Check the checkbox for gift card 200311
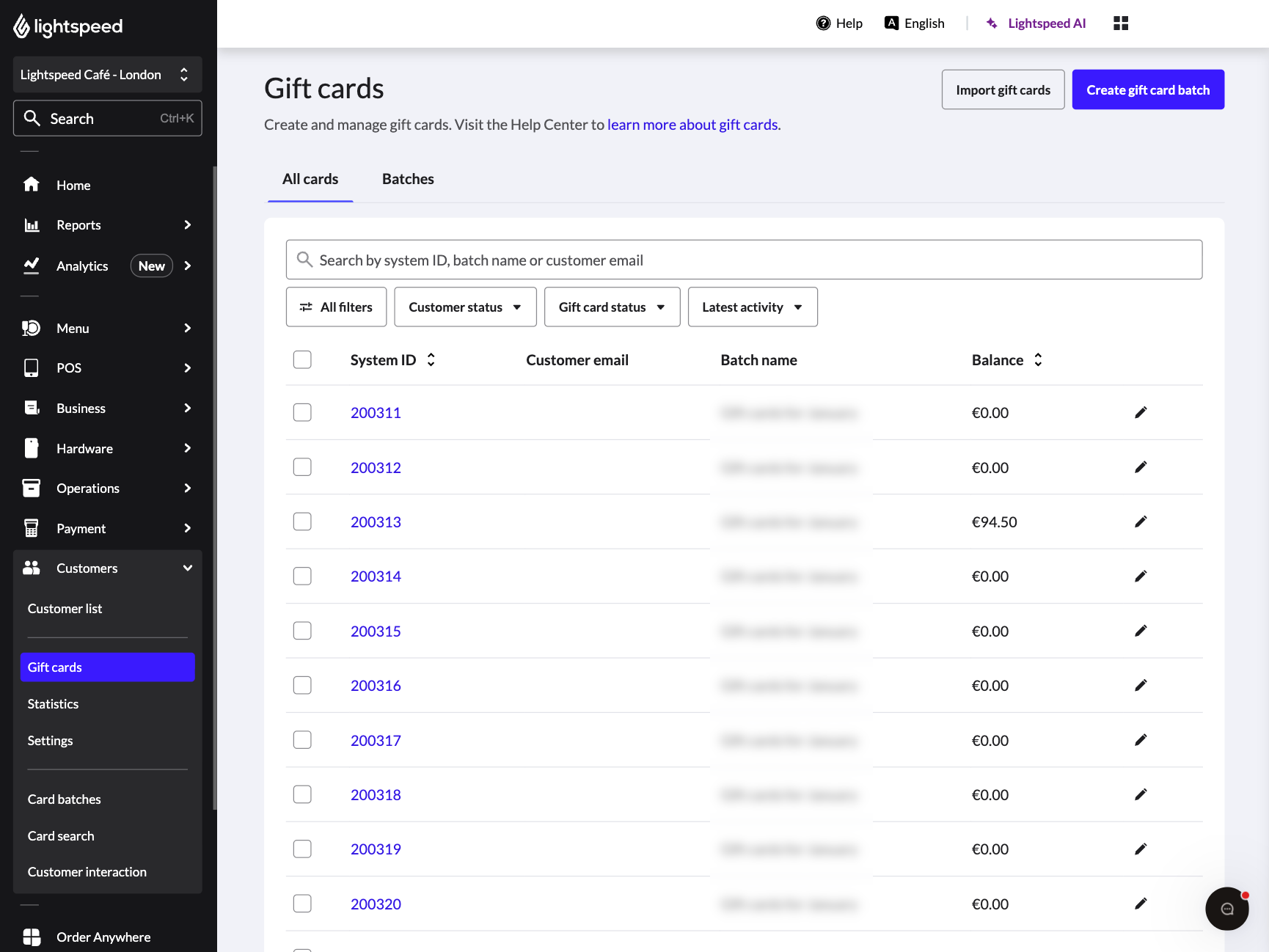Viewport: 1269px width, 952px height. pos(301,412)
